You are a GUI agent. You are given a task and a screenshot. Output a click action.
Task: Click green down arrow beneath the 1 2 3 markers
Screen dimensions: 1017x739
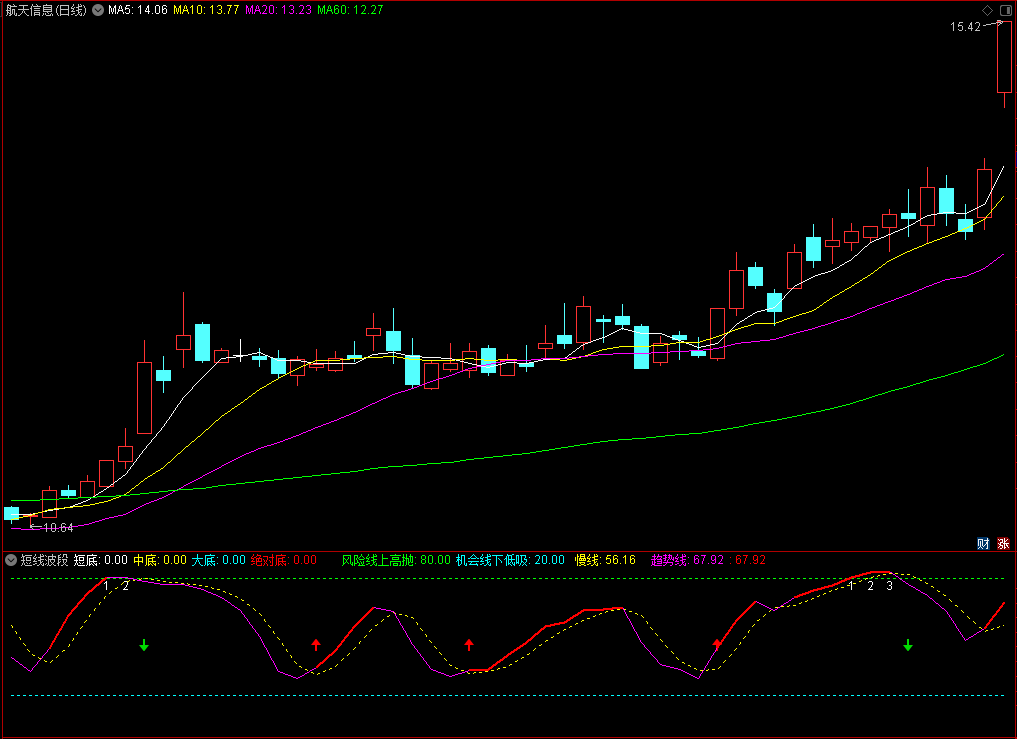point(908,645)
